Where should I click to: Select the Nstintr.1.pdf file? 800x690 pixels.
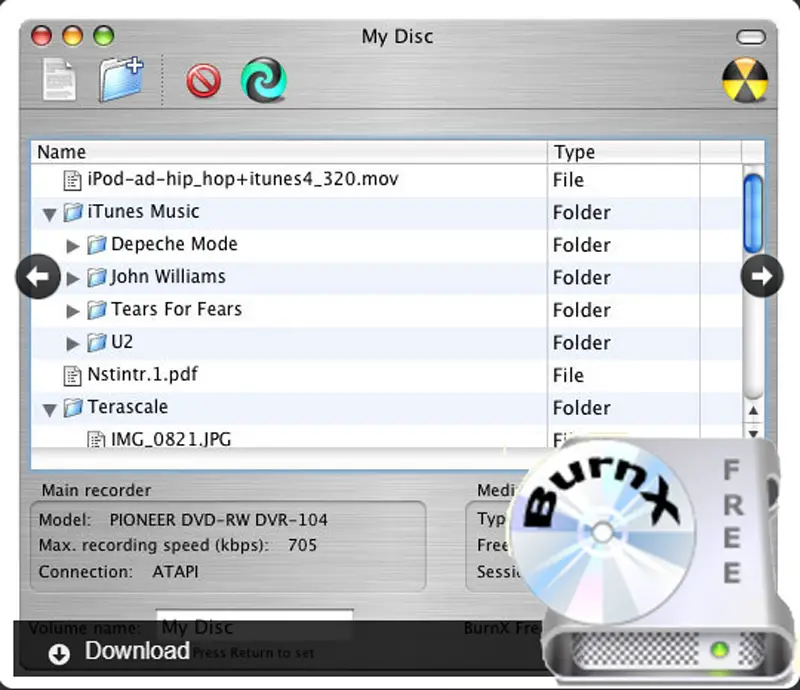point(142,374)
